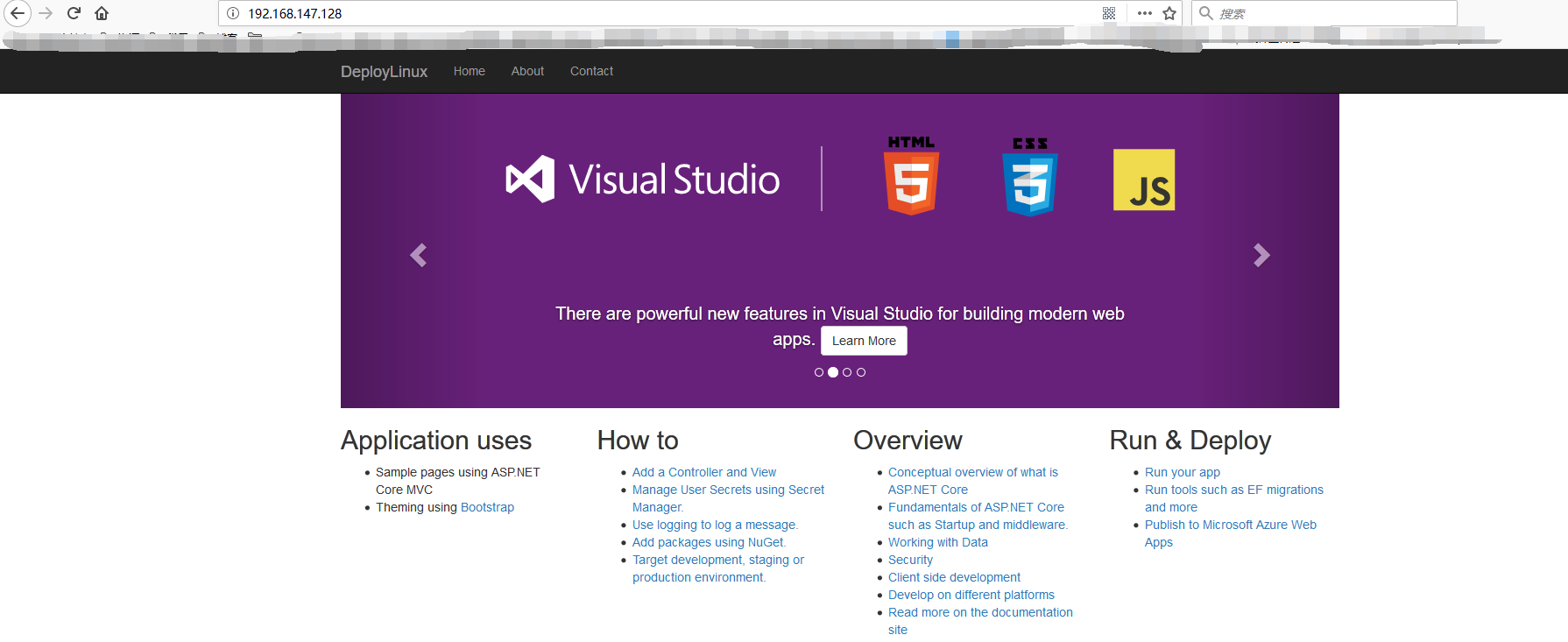Open Conceptual overview of ASP.NET Core link

pyautogui.click(x=973, y=481)
